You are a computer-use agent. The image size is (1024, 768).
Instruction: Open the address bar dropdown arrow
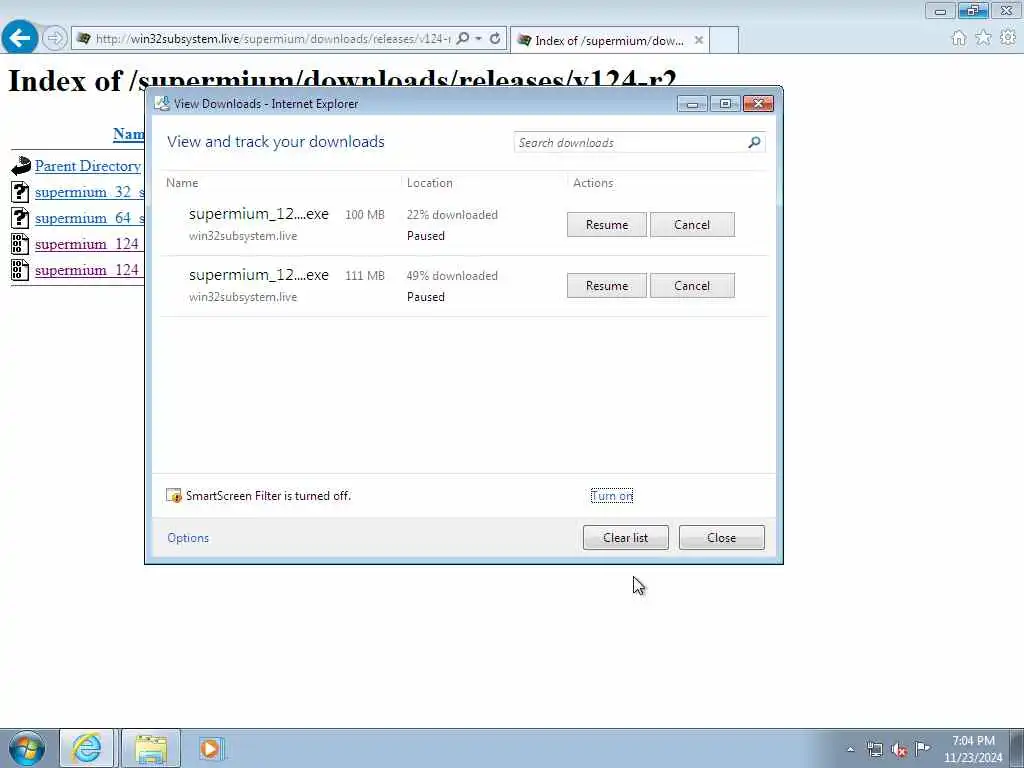pyautogui.click(x=479, y=39)
